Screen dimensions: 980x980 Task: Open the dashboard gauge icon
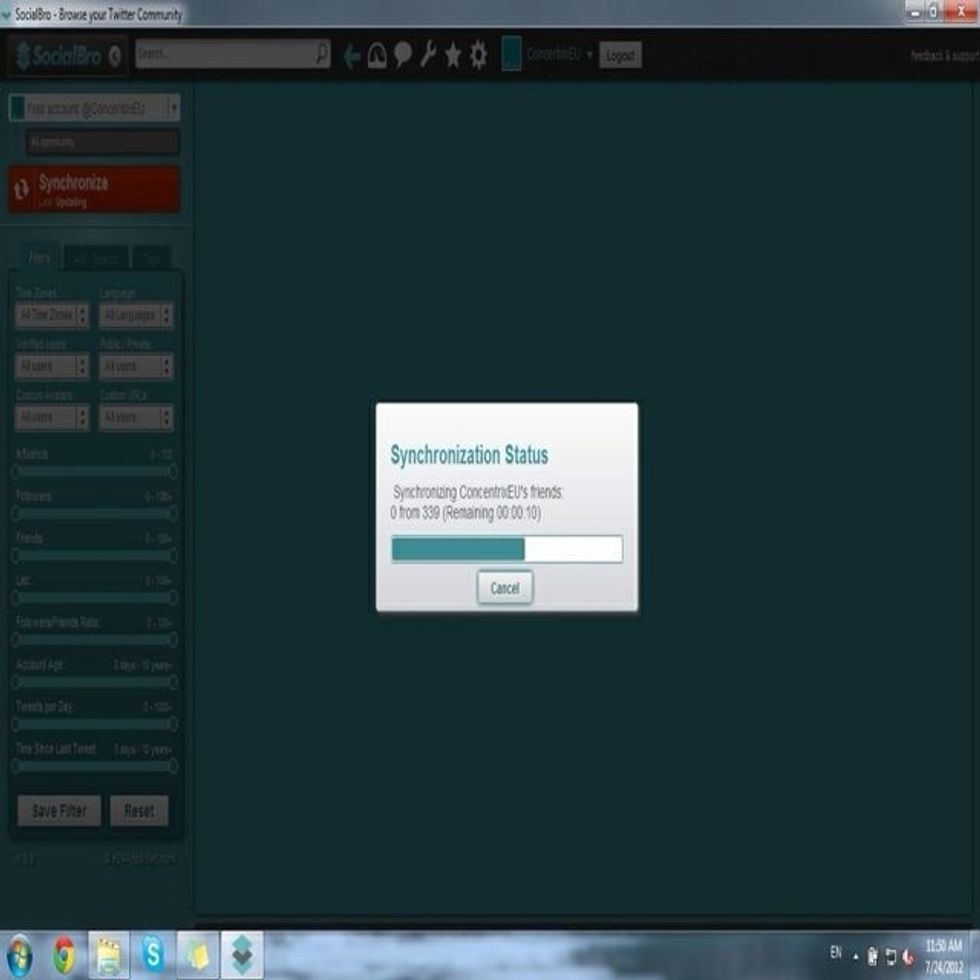click(x=377, y=56)
